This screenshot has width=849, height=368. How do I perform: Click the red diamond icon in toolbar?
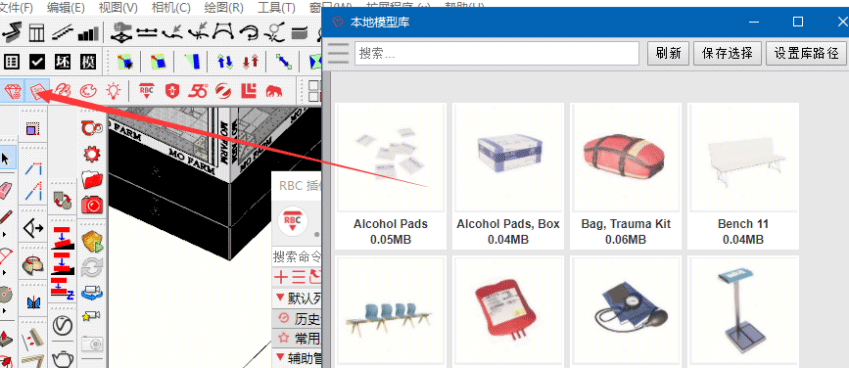coord(12,91)
